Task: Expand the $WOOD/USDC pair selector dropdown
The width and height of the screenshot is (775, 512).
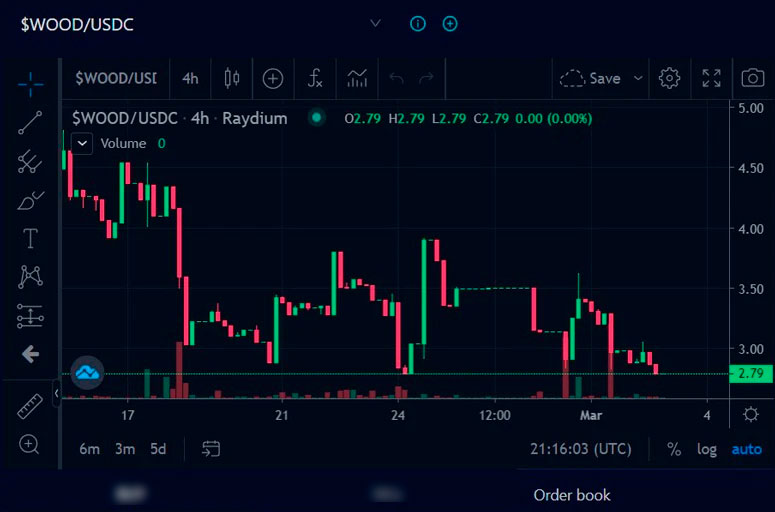Action: click(376, 23)
